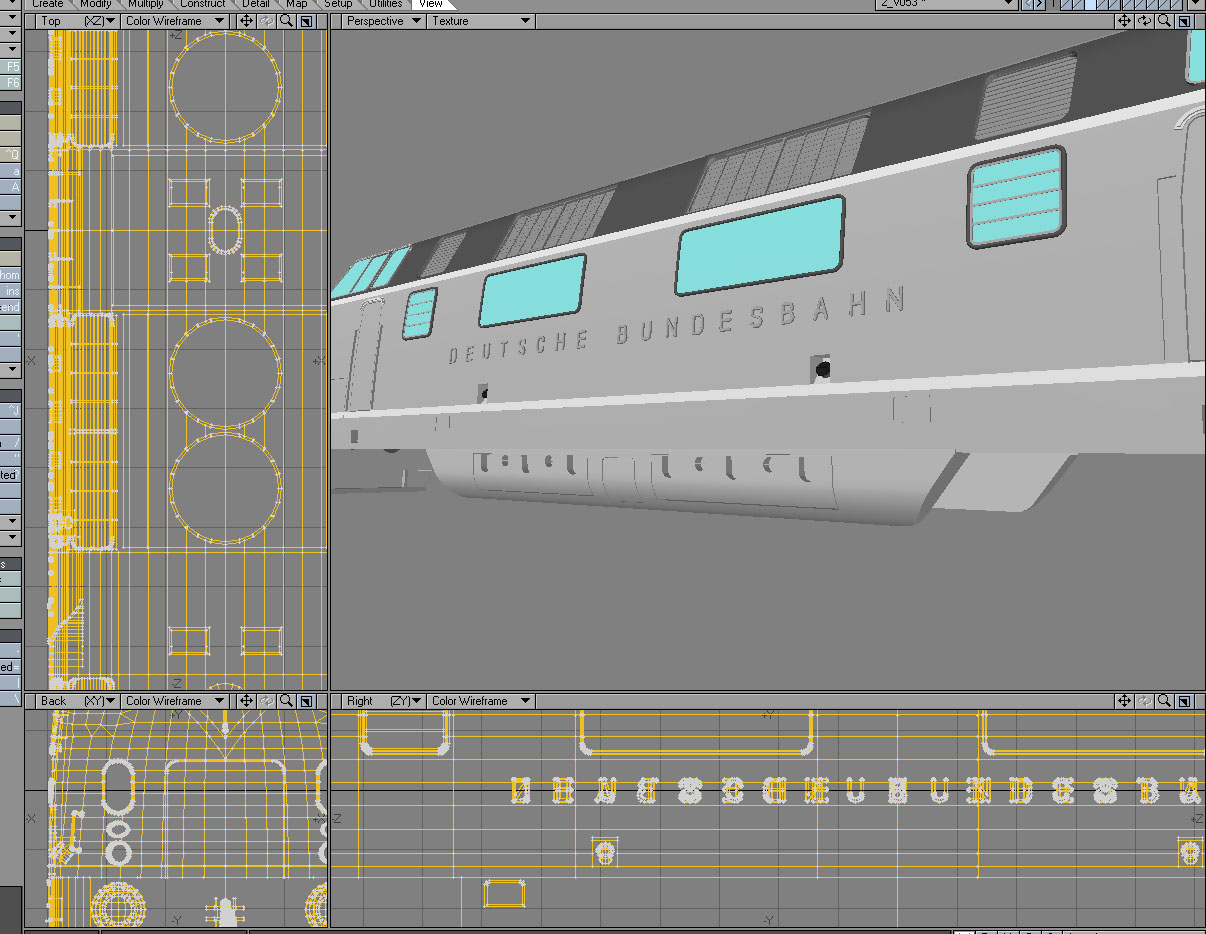The width and height of the screenshot is (1206, 934).
Task: Maximize the Back viewport with its corner icon
Action: pos(306,701)
